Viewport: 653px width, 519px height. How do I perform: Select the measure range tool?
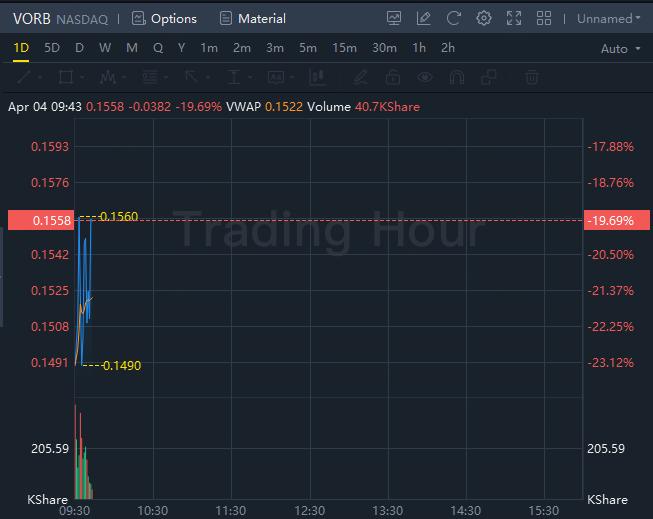(x=234, y=77)
